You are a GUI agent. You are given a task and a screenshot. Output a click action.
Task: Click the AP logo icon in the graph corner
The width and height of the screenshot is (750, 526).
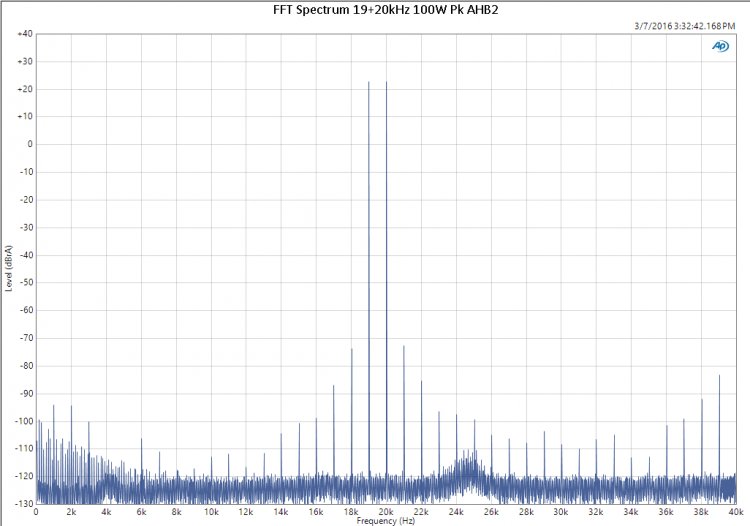[720, 46]
